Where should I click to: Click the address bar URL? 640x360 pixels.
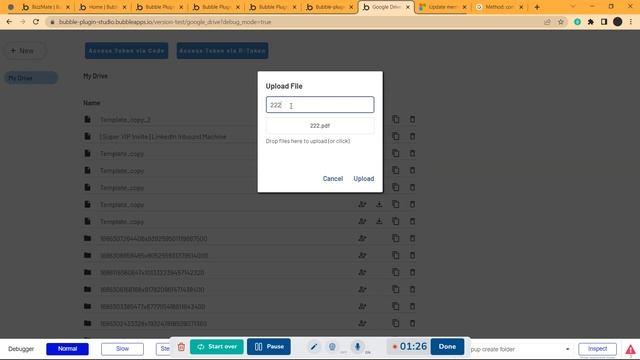coord(165,22)
